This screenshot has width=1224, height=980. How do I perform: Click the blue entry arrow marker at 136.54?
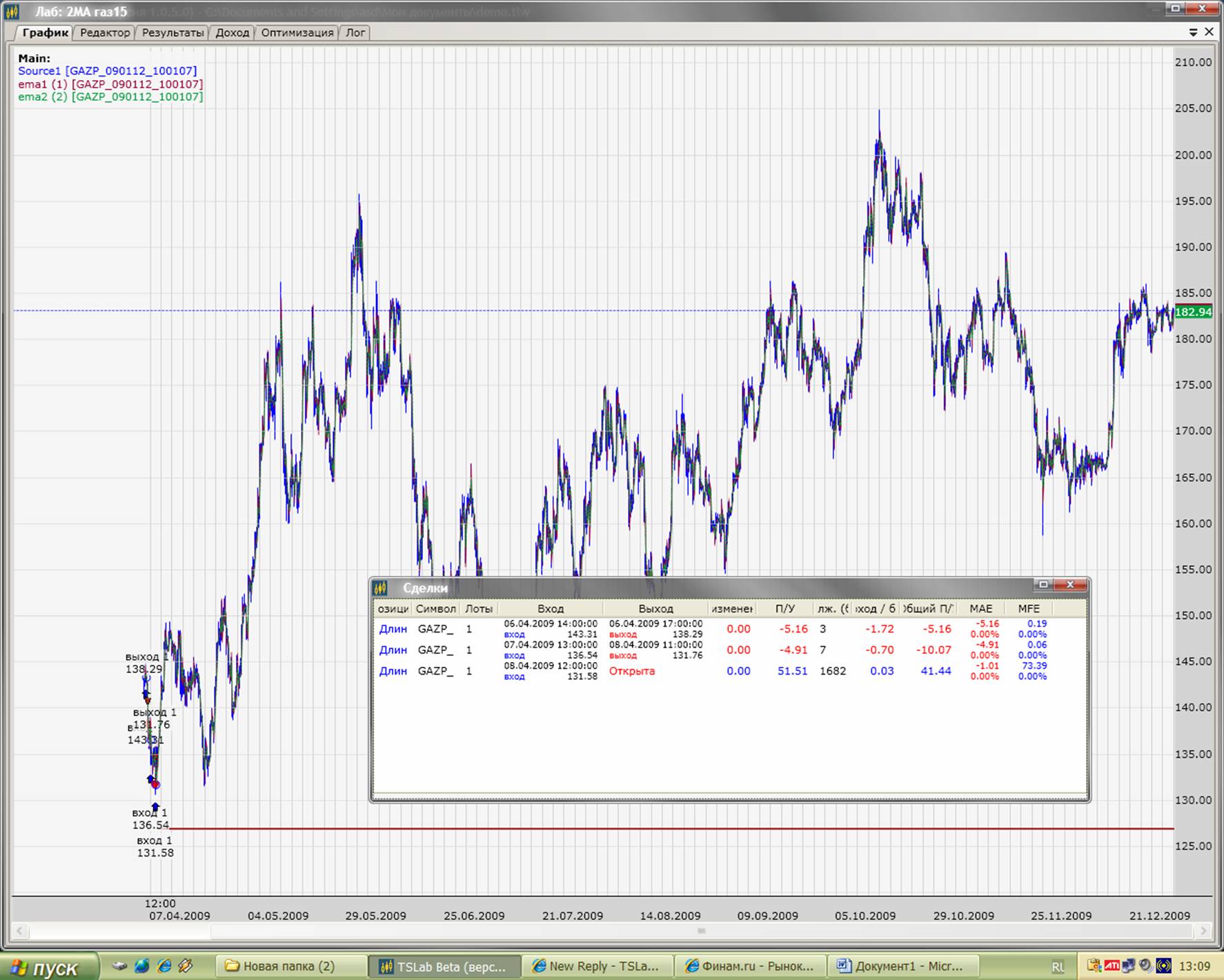(x=155, y=806)
